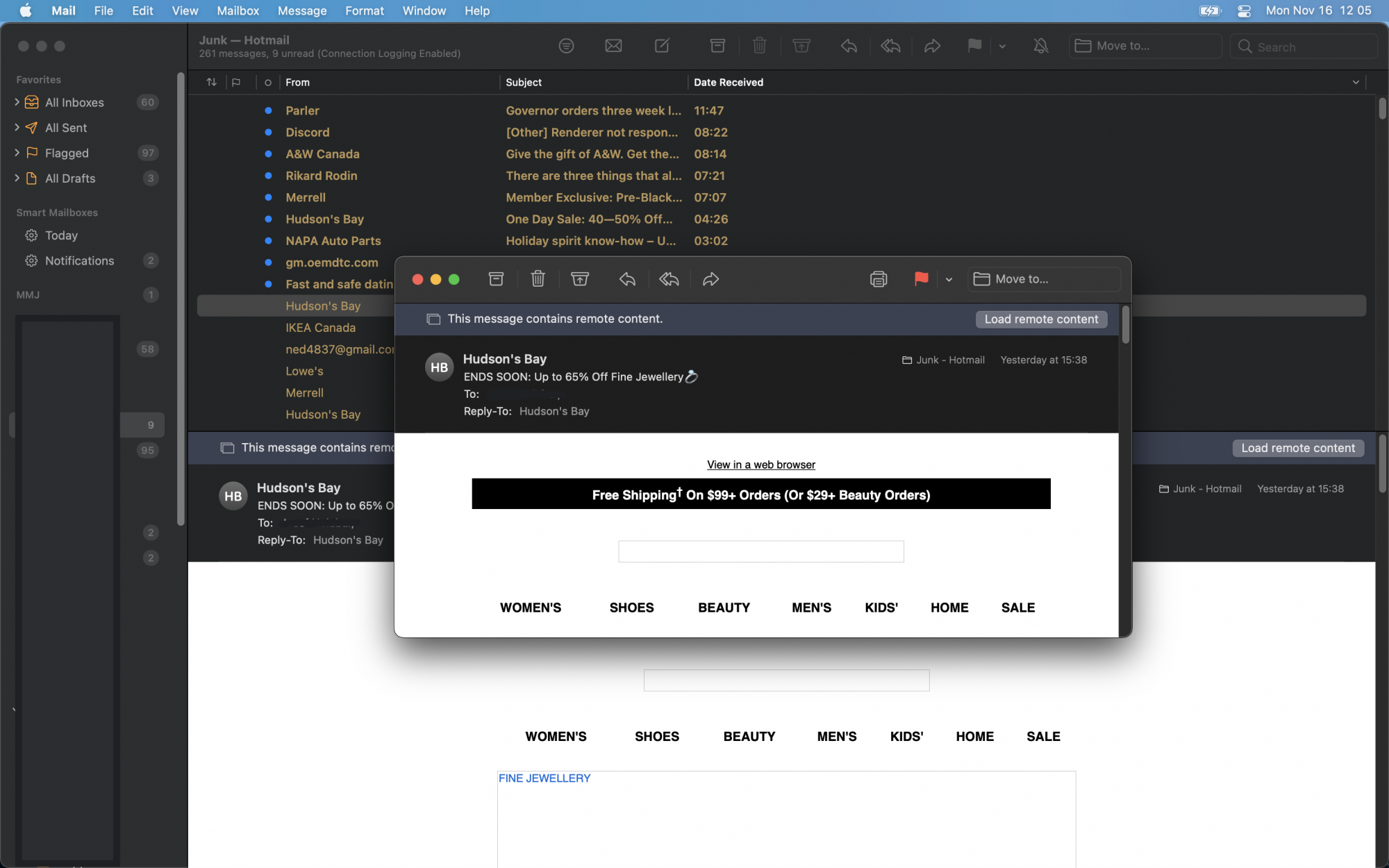Image resolution: width=1389 pixels, height=868 pixels.
Task: Click the trash icon in message window
Action: pos(538,279)
